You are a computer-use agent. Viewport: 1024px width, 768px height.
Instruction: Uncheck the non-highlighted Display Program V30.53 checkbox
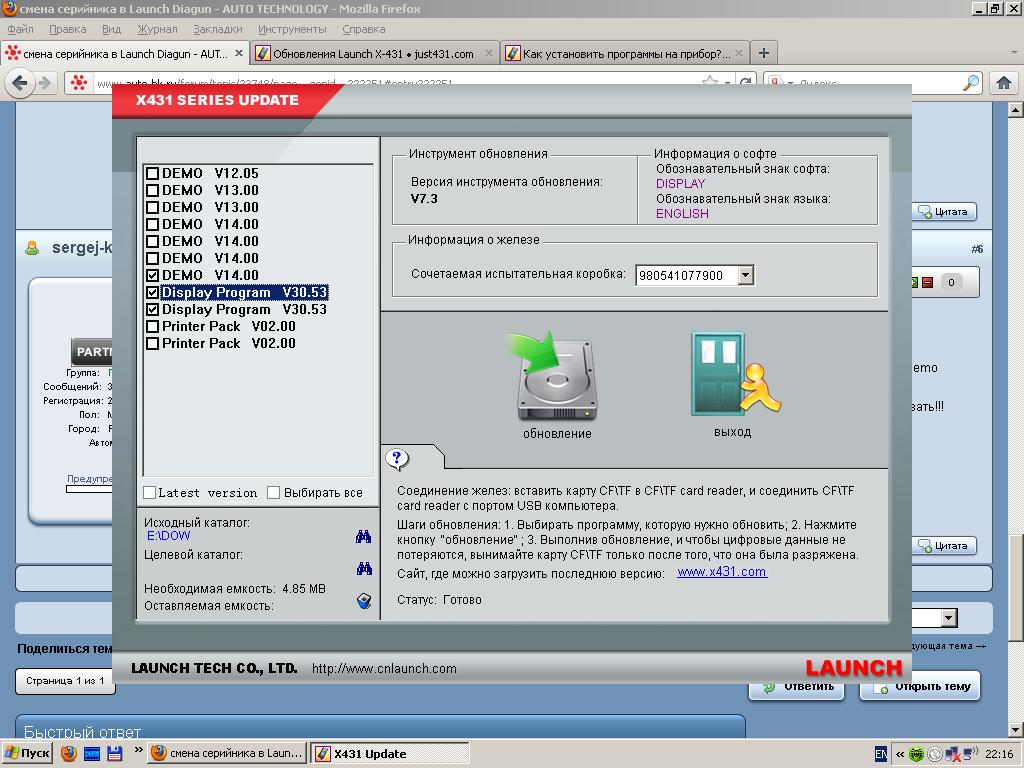click(152, 309)
